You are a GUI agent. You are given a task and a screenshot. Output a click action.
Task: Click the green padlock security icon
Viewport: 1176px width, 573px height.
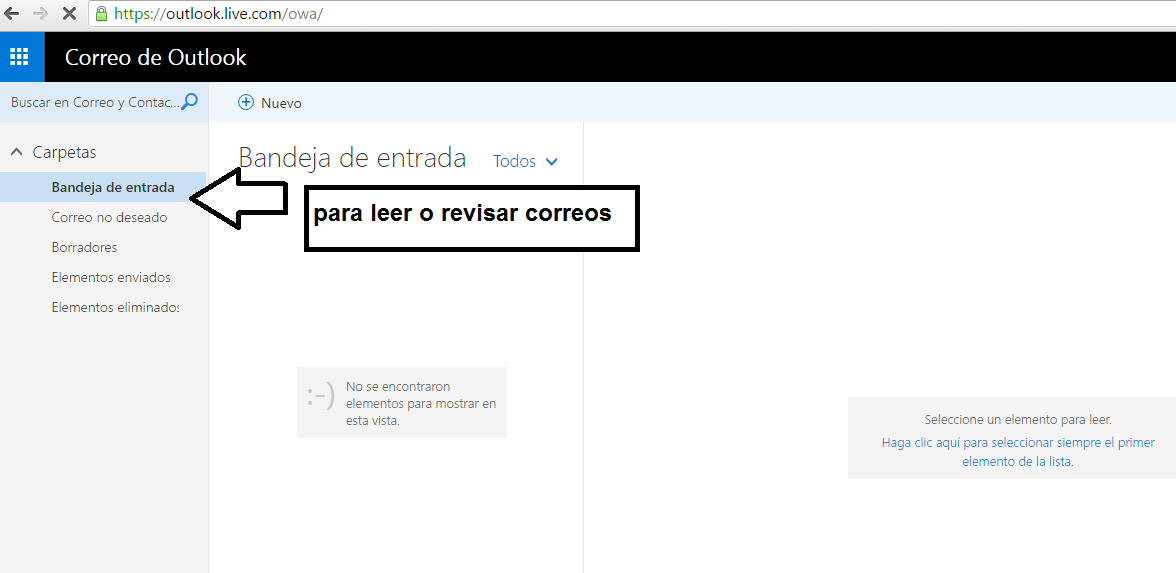tap(100, 14)
